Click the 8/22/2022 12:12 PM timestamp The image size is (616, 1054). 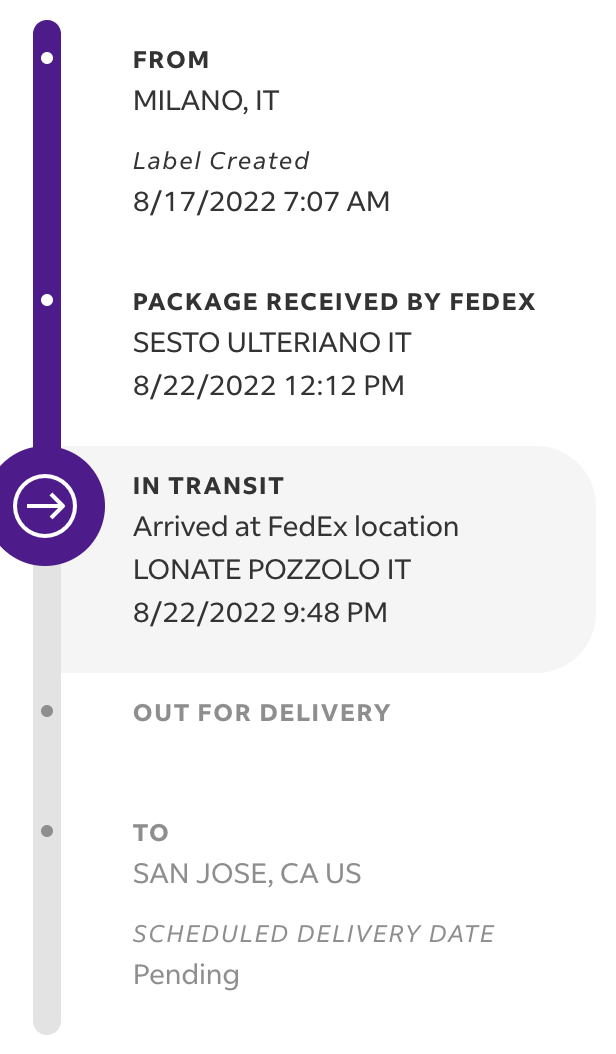269,386
